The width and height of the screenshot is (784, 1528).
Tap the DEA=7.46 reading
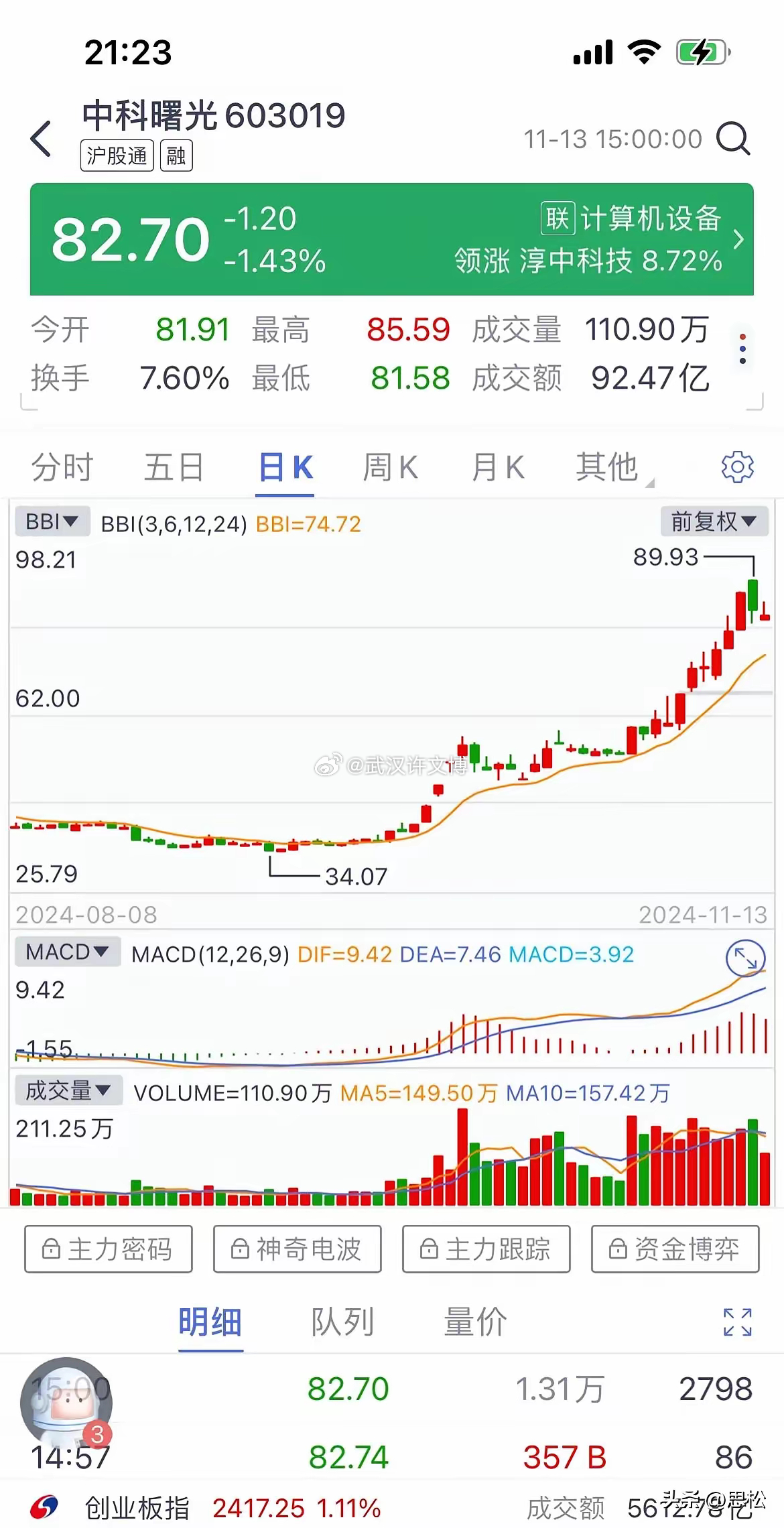[450, 954]
